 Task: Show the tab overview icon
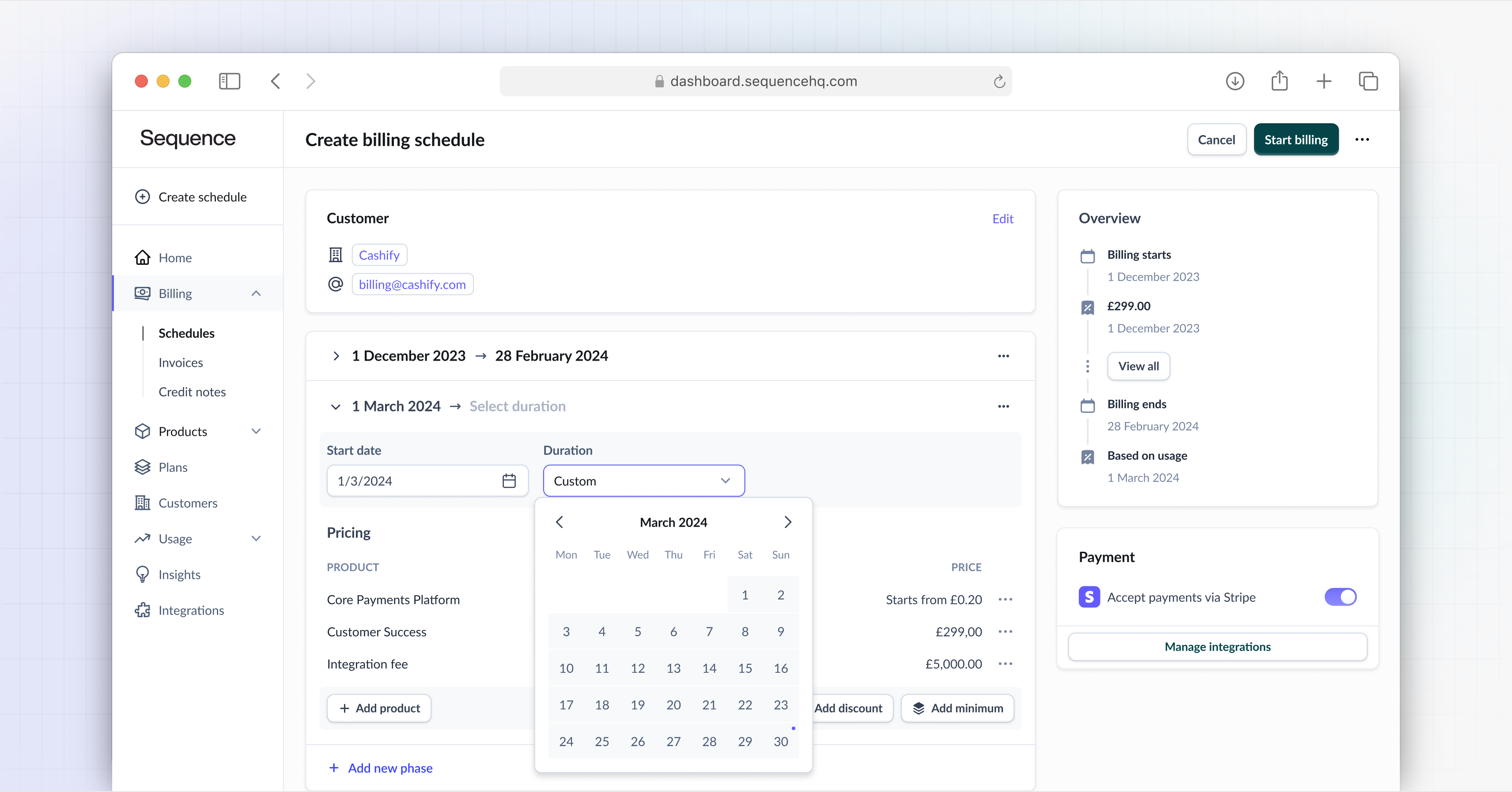coord(1368,81)
